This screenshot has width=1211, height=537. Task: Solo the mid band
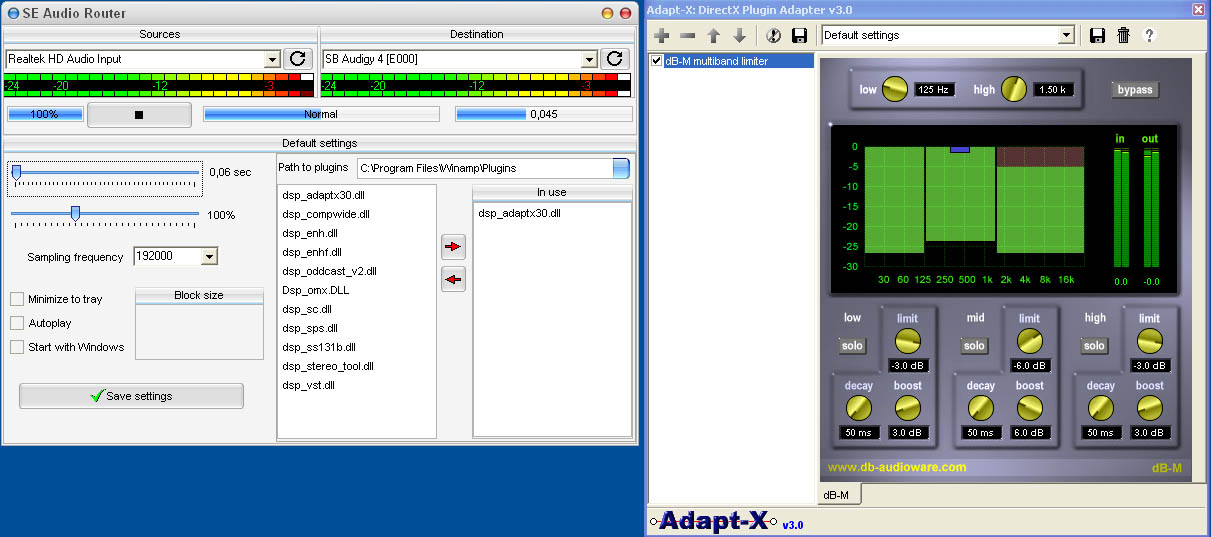(974, 346)
